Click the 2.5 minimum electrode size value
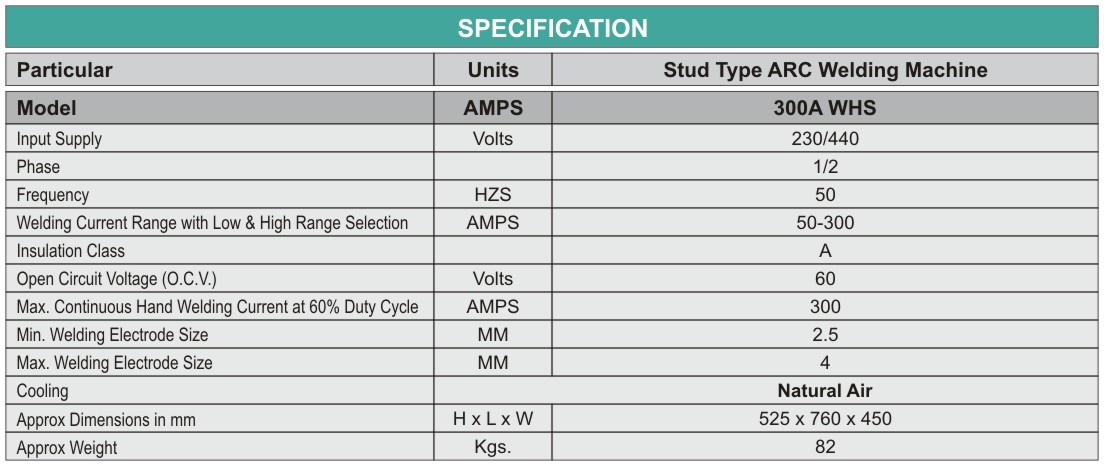The width and height of the screenshot is (1104, 466). pyautogui.click(x=825, y=335)
